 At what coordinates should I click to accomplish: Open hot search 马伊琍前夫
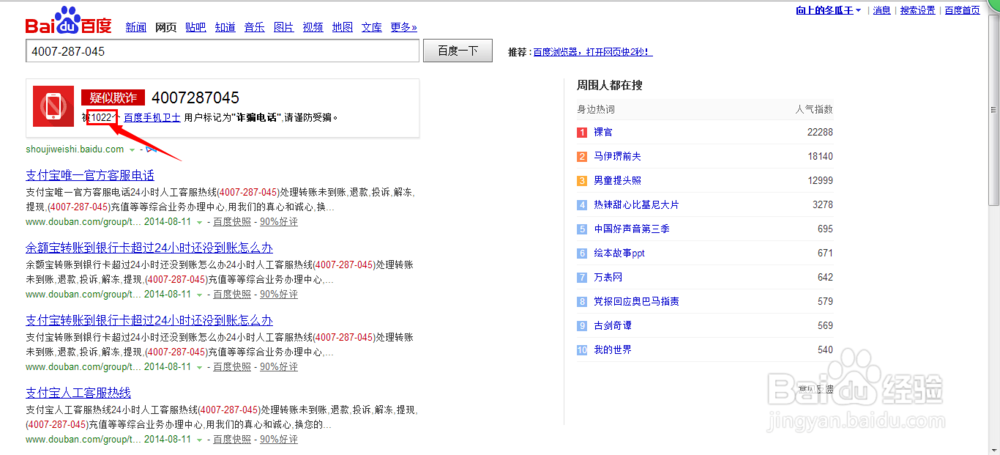tap(616, 156)
